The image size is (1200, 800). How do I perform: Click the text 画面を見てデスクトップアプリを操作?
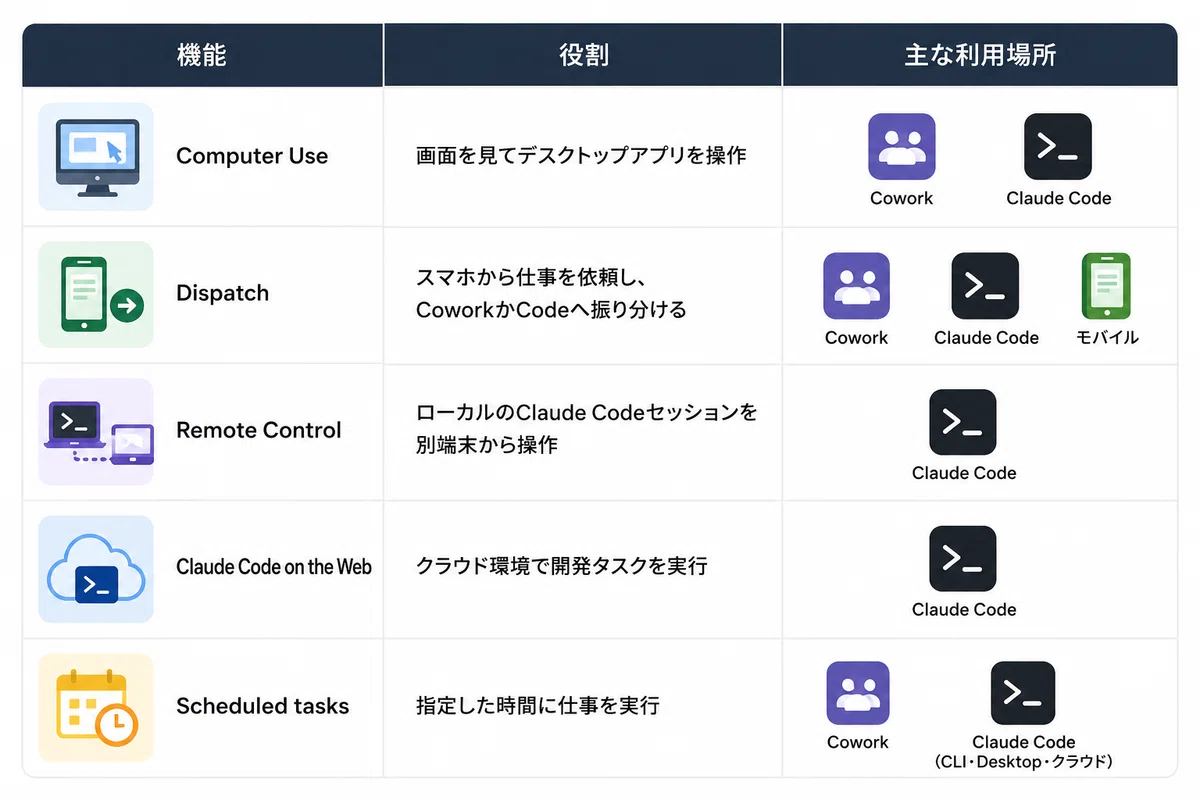(x=581, y=156)
